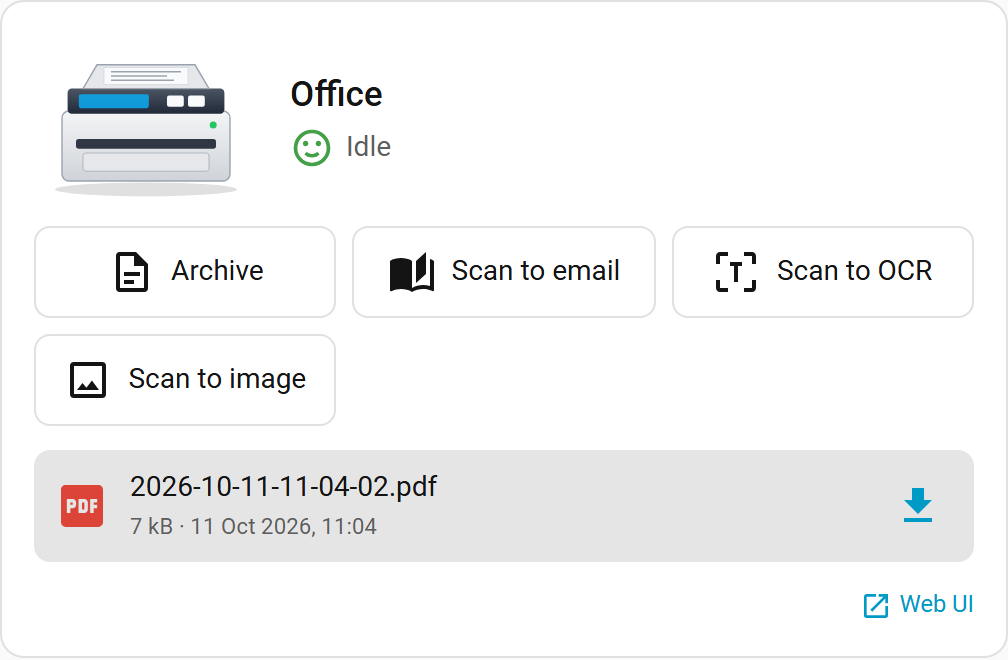
Task: Click the Archive document icon
Action: tap(132, 272)
